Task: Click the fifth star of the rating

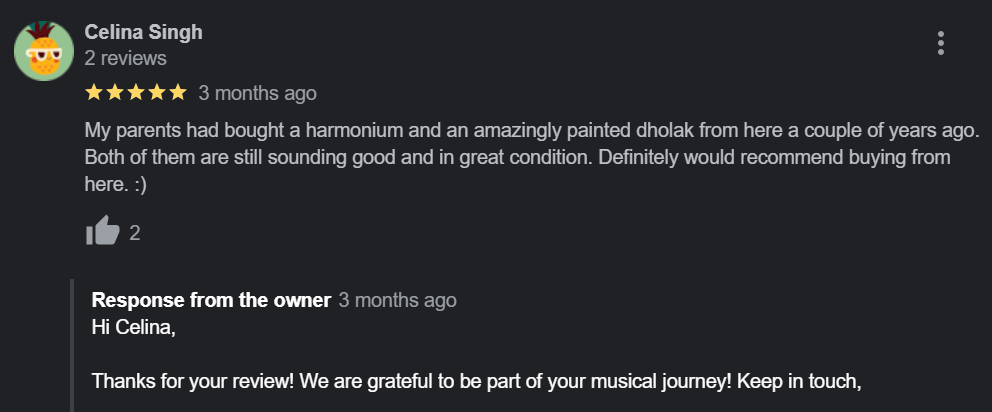Action: click(178, 93)
